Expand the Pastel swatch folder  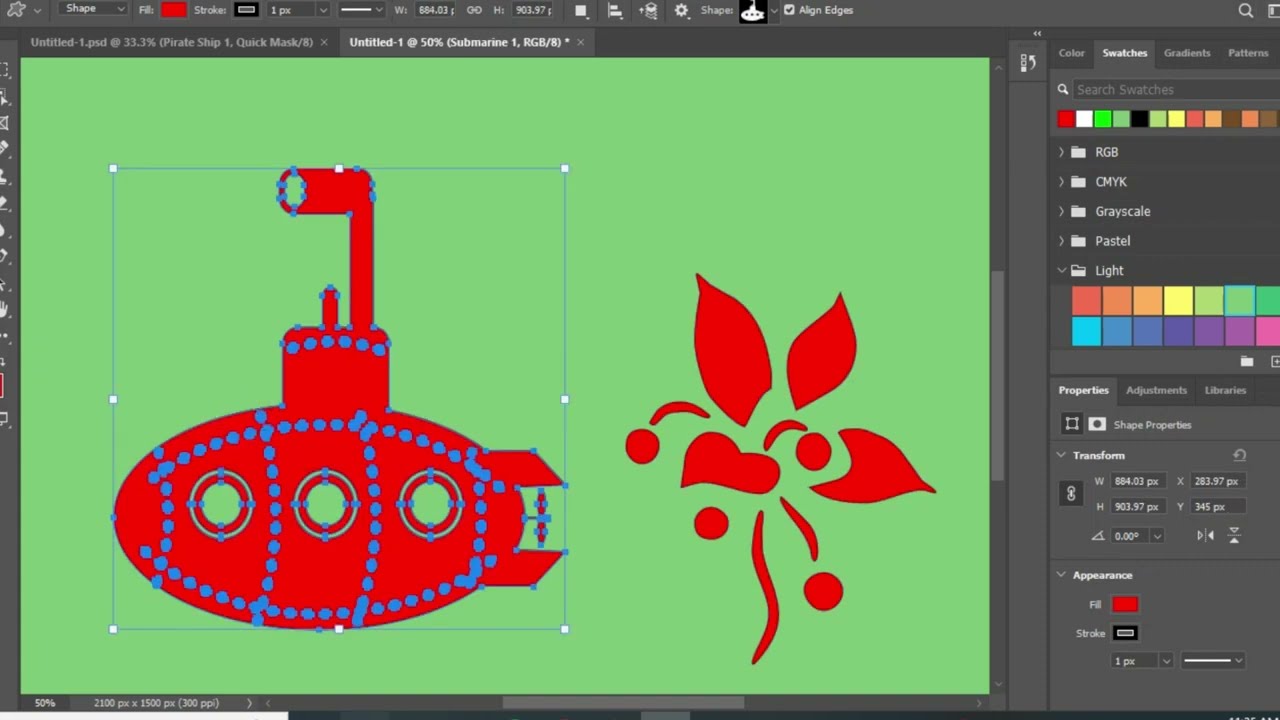(x=1062, y=241)
